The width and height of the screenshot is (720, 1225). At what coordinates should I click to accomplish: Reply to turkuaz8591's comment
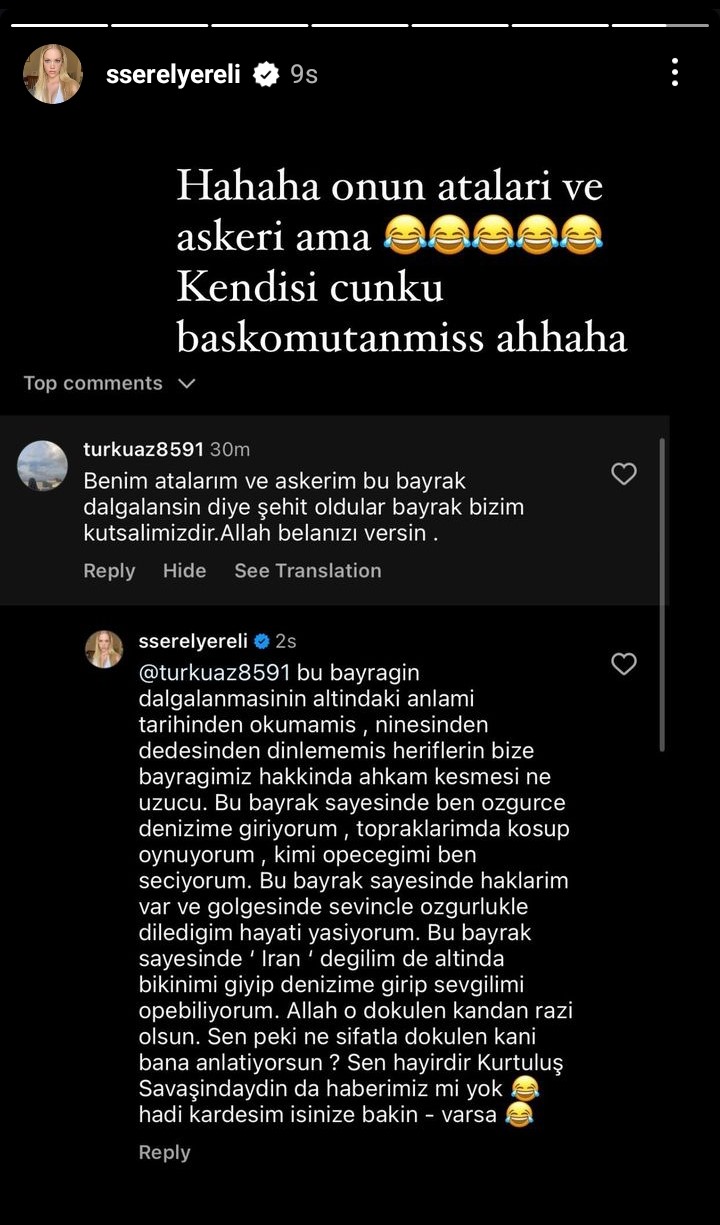tap(109, 570)
